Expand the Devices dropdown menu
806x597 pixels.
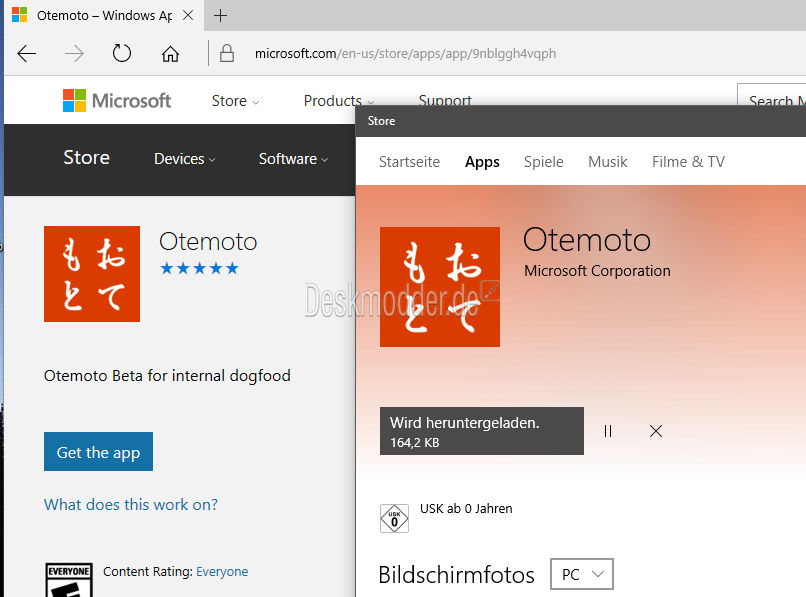click(184, 159)
